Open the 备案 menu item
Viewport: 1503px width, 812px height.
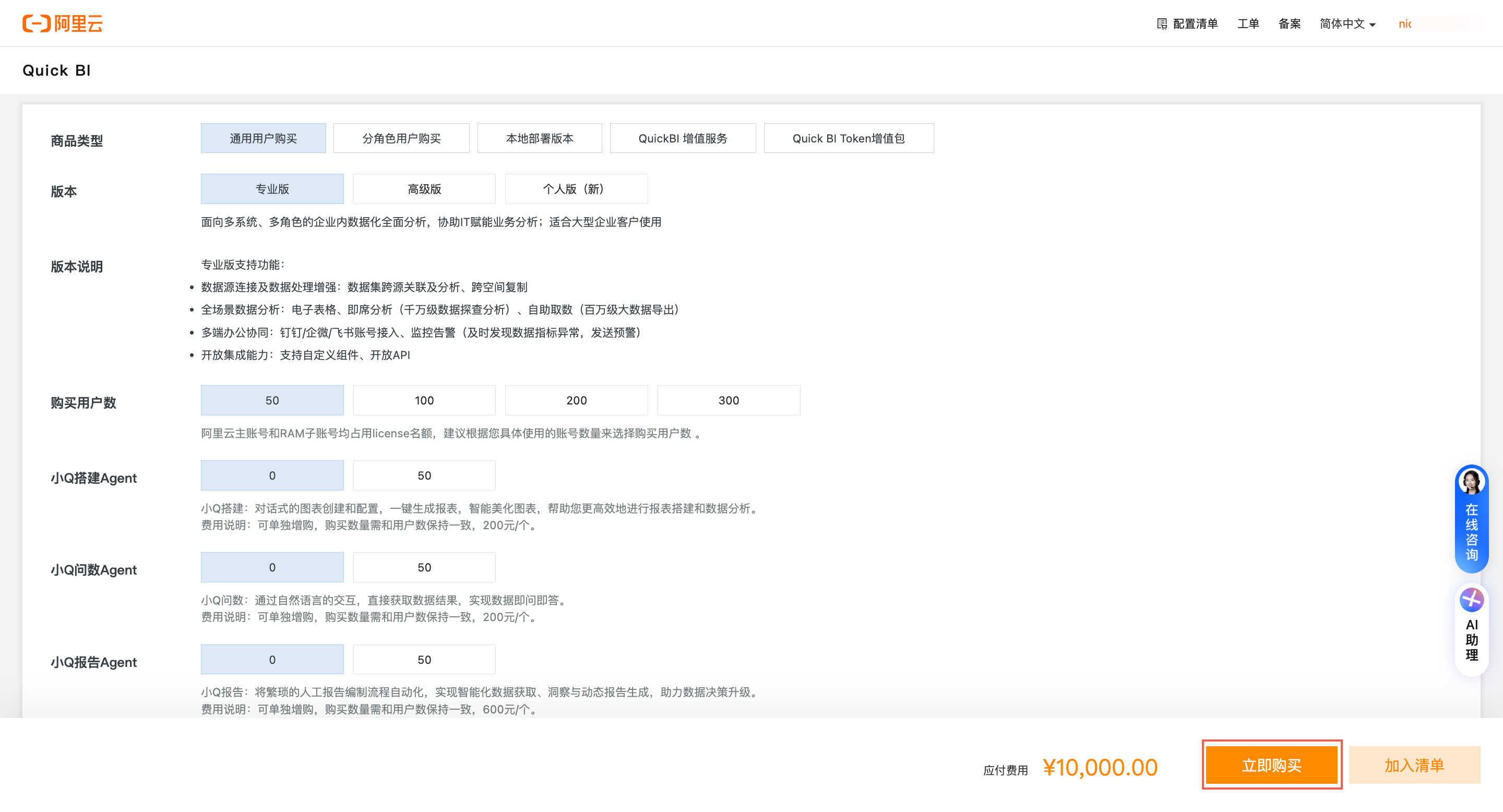pyautogui.click(x=1289, y=24)
